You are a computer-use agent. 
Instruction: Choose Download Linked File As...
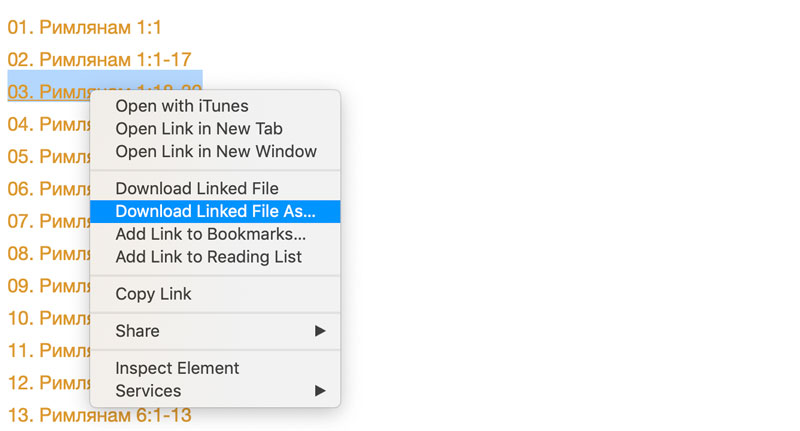coord(215,211)
